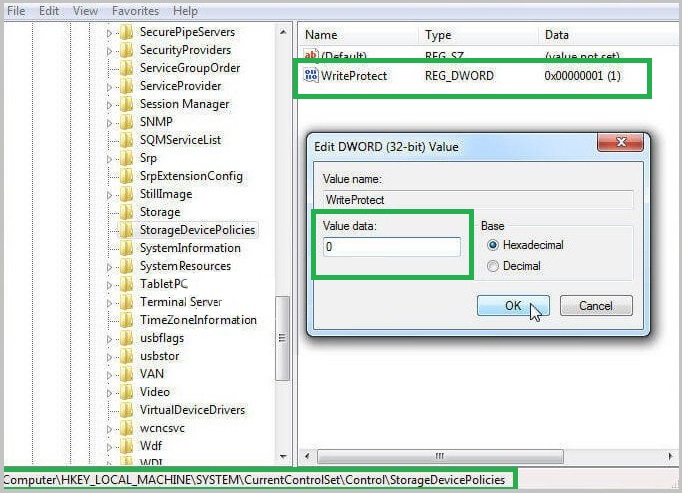Screen dimensions: 682x493
Task: Confirm the DWORD edit with OK
Action: tap(513, 306)
